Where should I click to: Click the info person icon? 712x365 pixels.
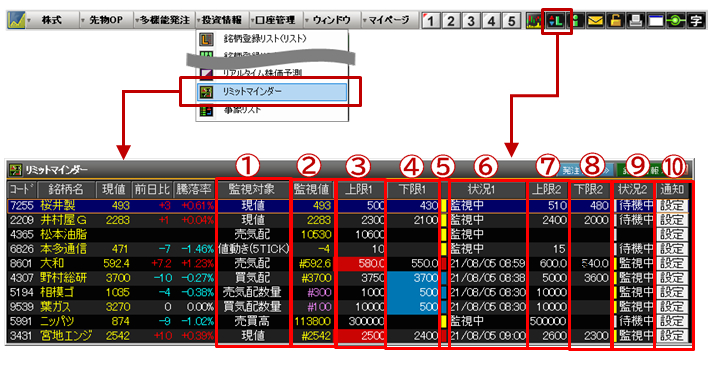[x=576, y=21]
